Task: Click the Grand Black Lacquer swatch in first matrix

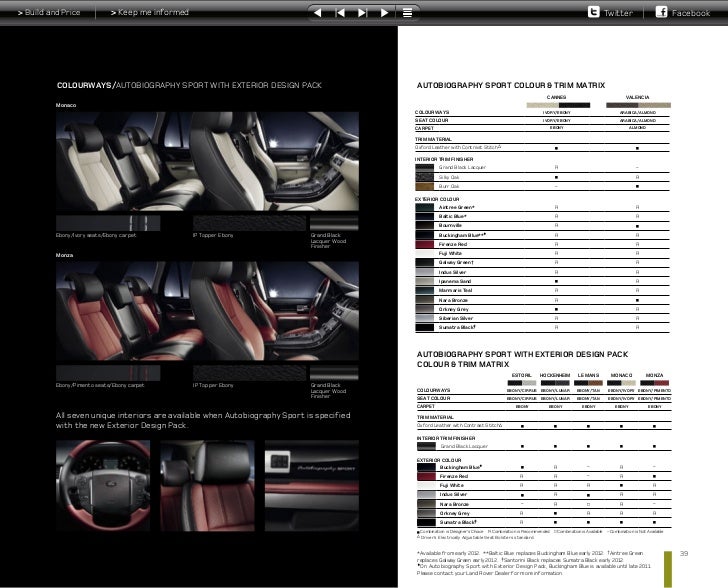Action: 424,167
